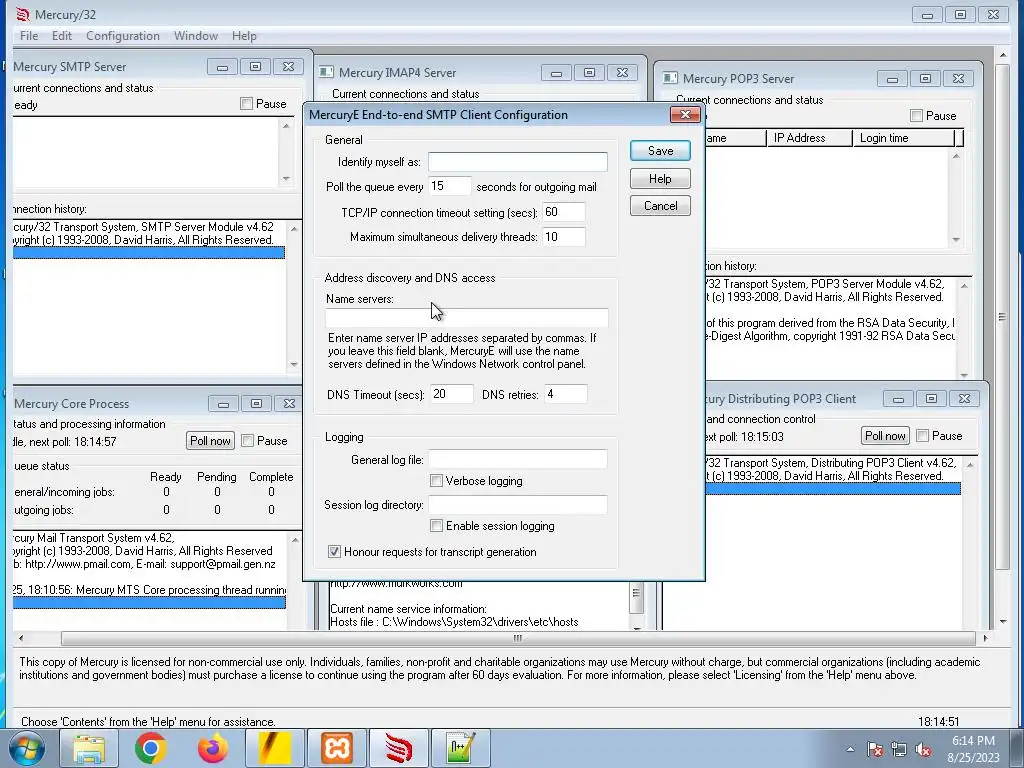Check Pause in Mercury Core Process window

click(248, 441)
